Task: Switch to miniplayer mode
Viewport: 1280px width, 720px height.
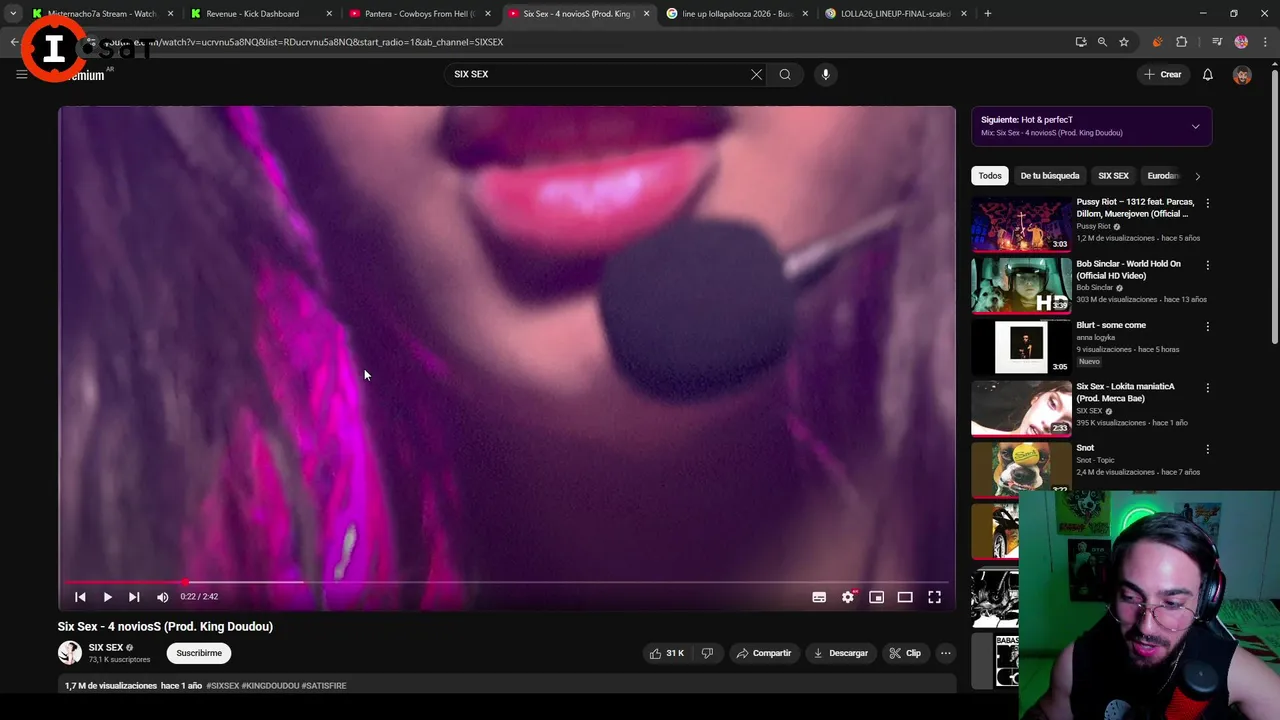Action: tap(876, 597)
